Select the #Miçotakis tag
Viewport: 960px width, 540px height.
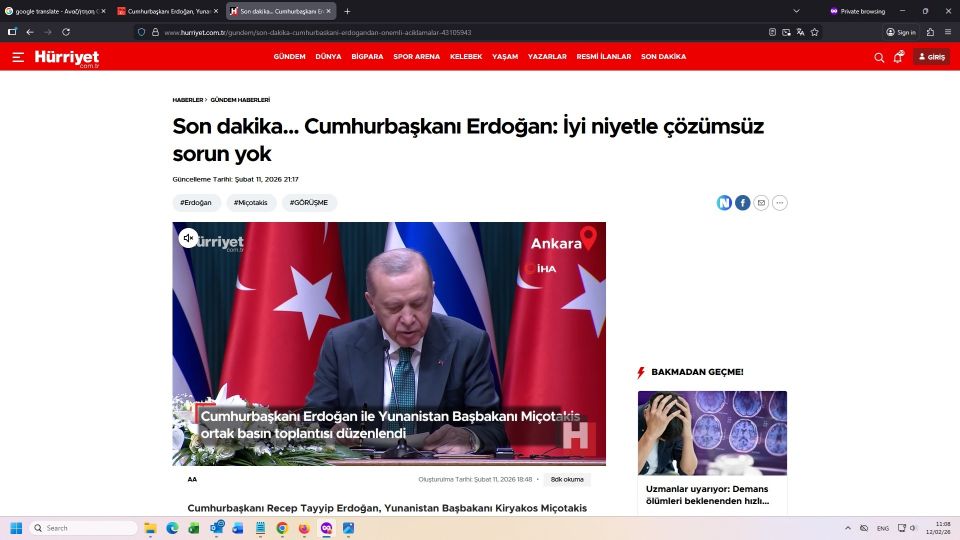[x=250, y=203]
